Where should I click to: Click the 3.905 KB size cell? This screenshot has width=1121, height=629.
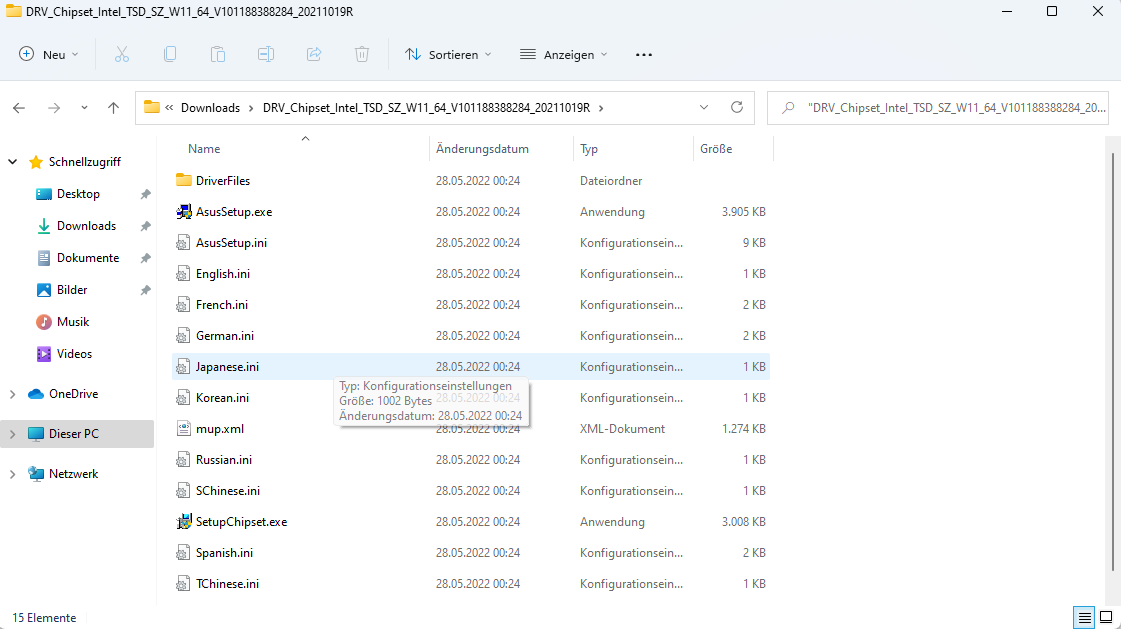tap(744, 212)
